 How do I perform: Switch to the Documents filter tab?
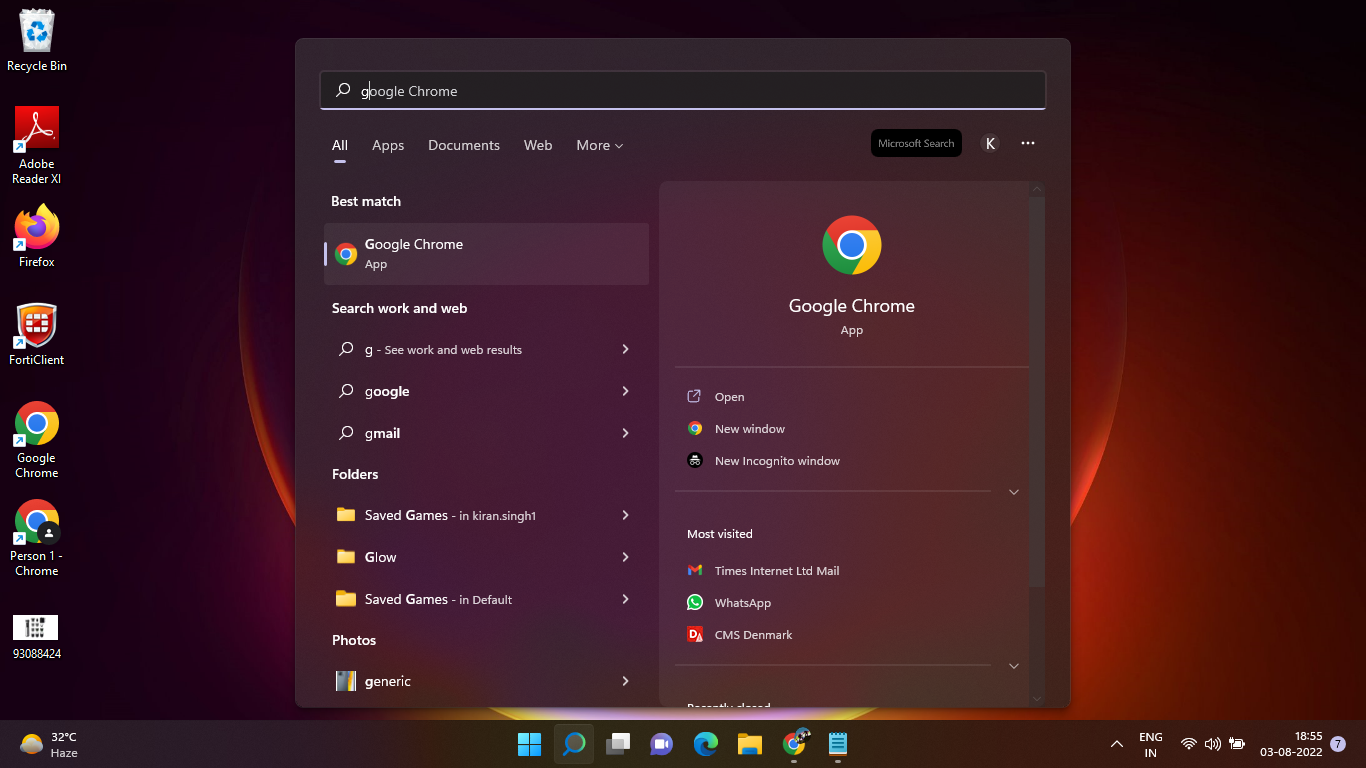[464, 145]
